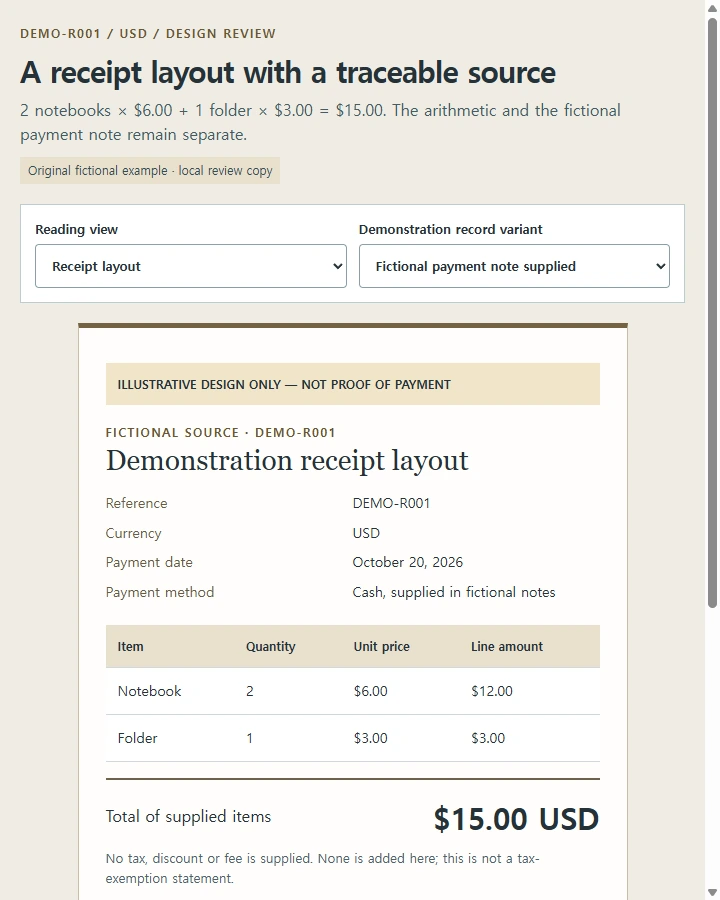The width and height of the screenshot is (720, 900).
Task: Click the Notebook unit price $6.00
Action: coord(370,691)
